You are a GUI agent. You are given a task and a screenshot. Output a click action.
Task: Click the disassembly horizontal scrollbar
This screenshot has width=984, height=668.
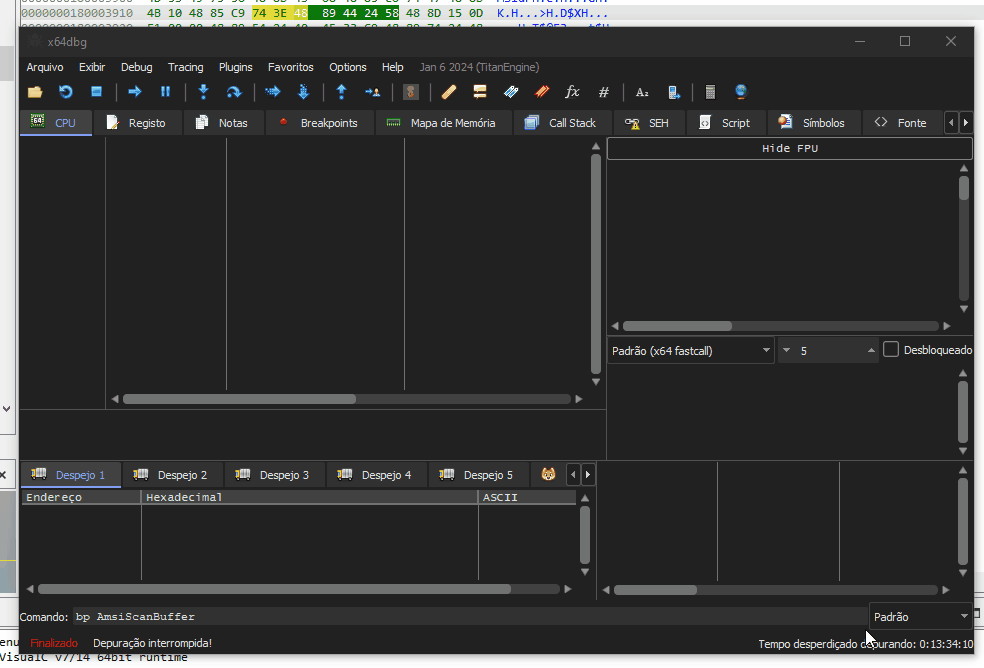click(x=238, y=399)
